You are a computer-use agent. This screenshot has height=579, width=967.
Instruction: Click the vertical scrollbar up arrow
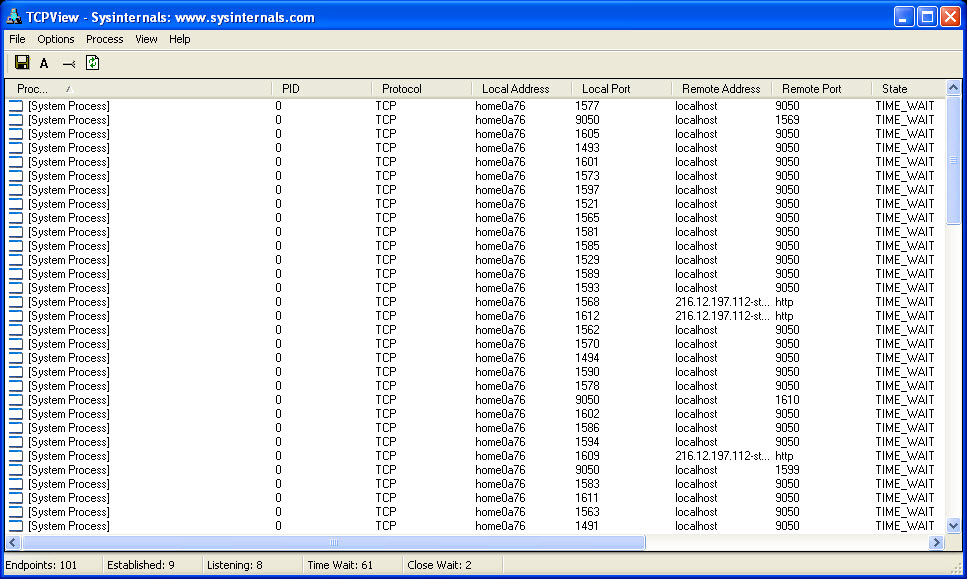(953, 88)
